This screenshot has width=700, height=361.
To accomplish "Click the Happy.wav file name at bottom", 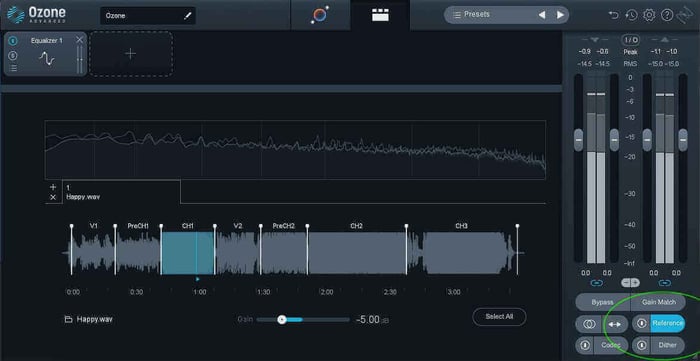I will pos(94,320).
